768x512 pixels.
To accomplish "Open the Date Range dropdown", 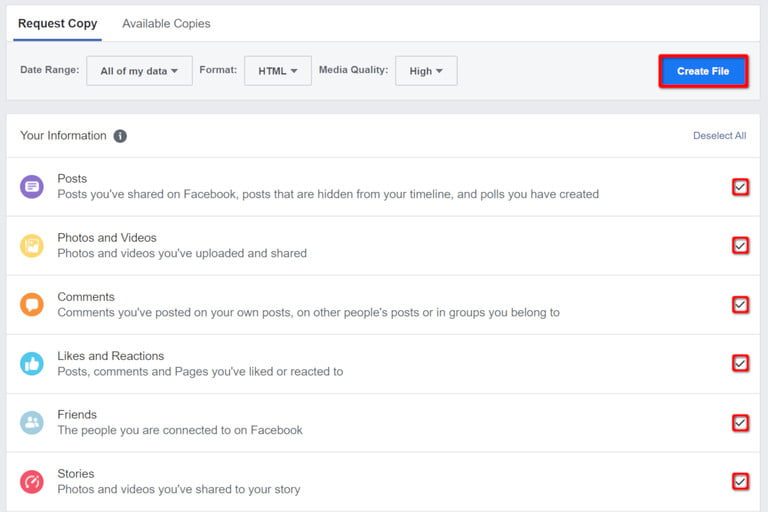I will (139, 71).
